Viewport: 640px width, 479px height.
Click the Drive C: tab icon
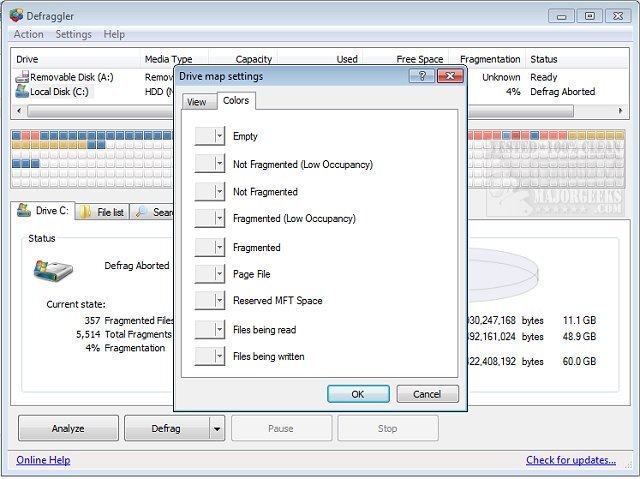coord(24,210)
